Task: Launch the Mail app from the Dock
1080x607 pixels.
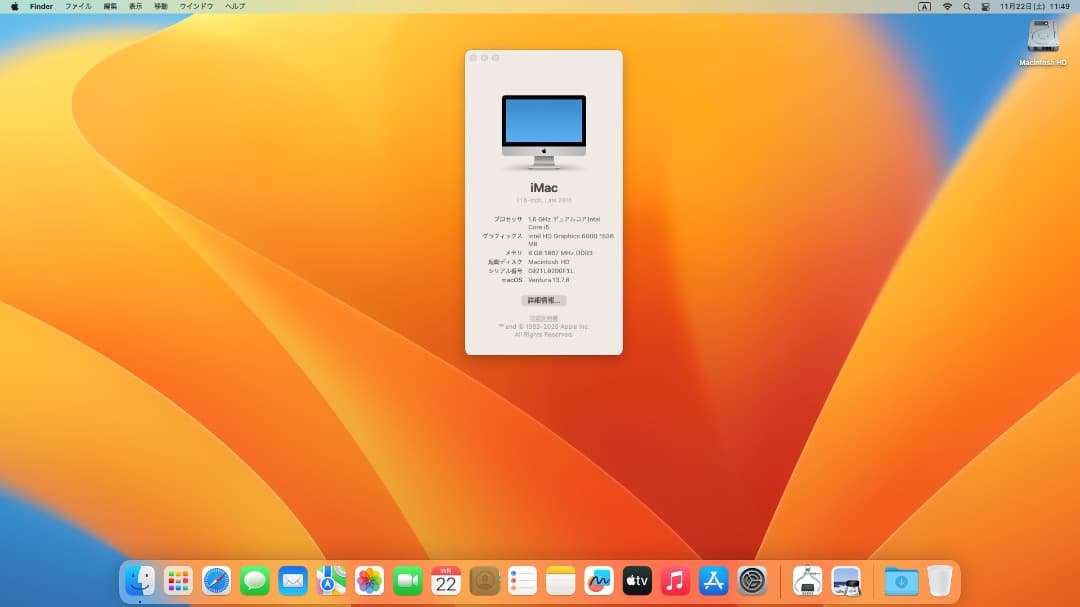Action: [x=293, y=581]
